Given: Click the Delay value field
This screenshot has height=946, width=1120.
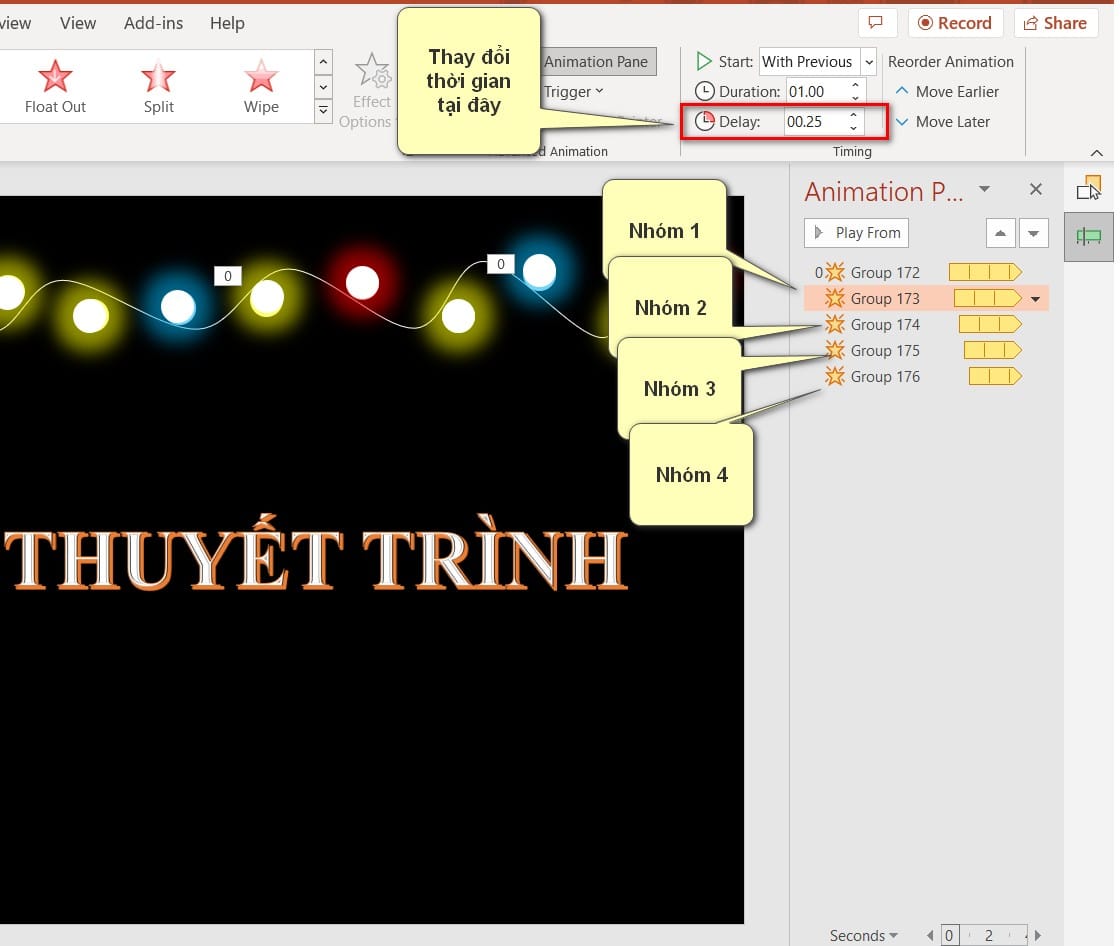Looking at the screenshot, I should click(815, 121).
